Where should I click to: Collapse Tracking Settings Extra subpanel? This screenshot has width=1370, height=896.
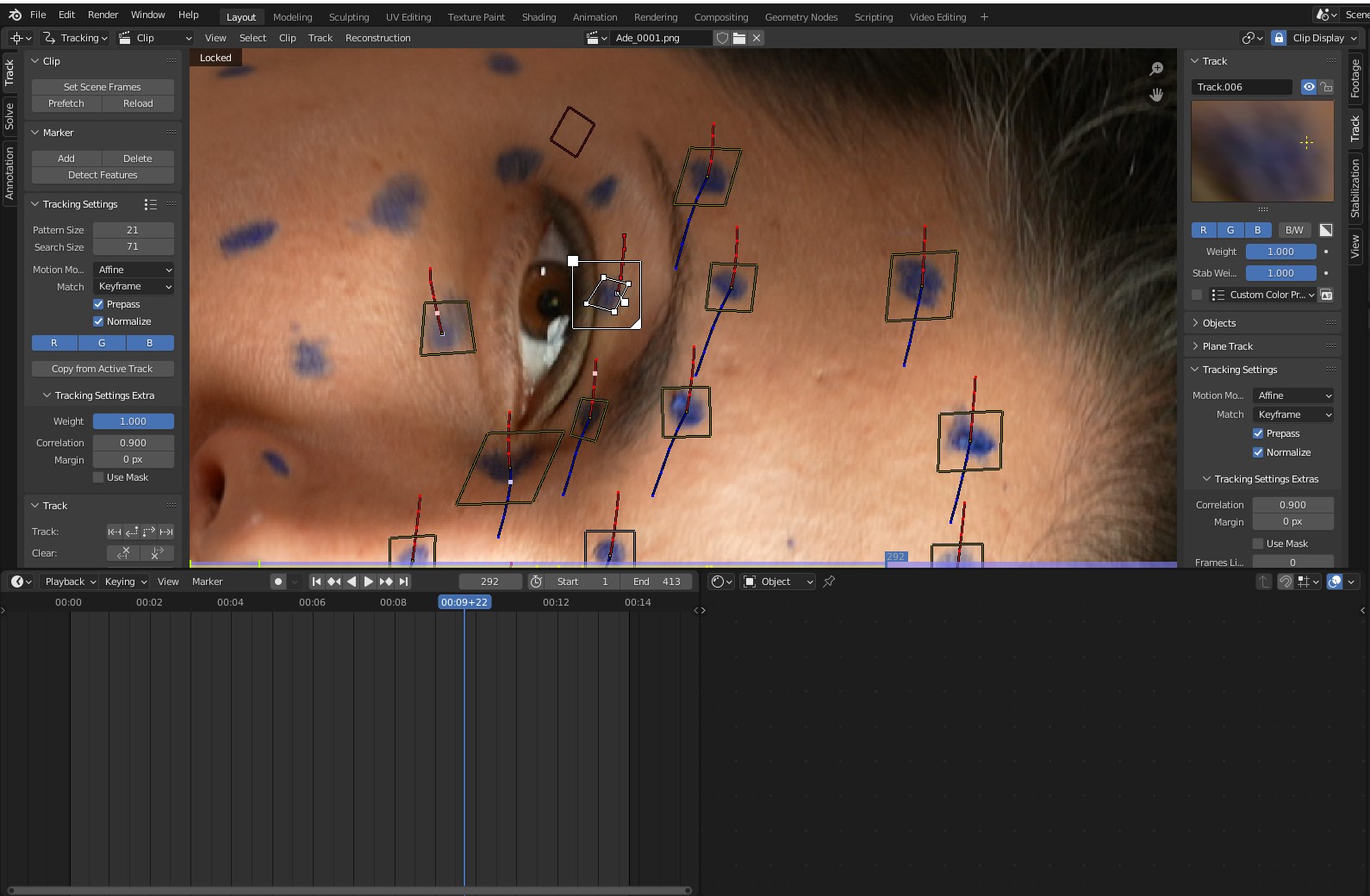tap(103, 395)
